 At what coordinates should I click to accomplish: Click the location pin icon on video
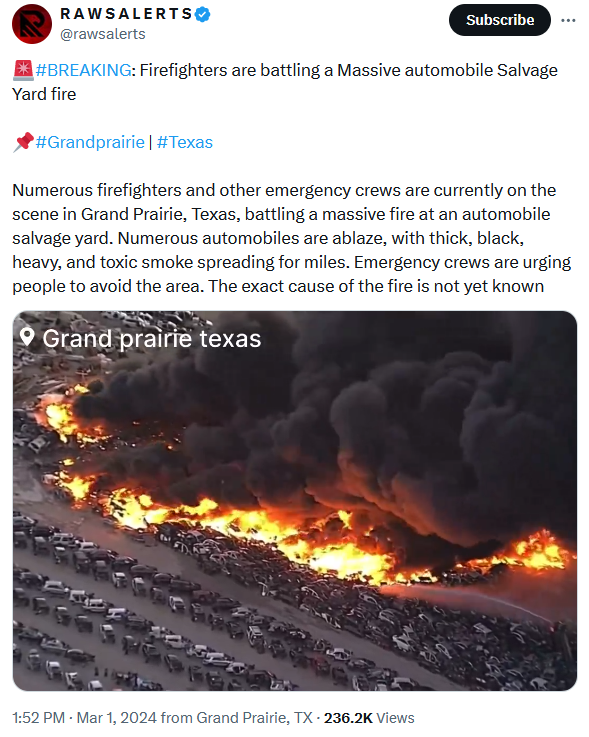[27, 337]
